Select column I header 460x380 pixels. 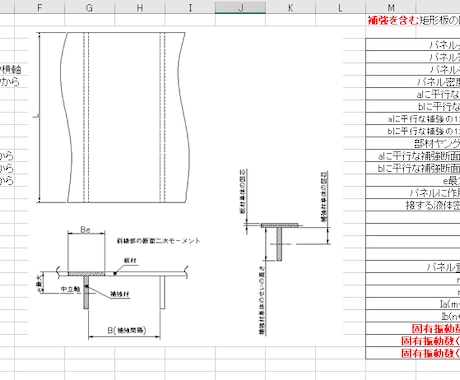click(190, 7)
